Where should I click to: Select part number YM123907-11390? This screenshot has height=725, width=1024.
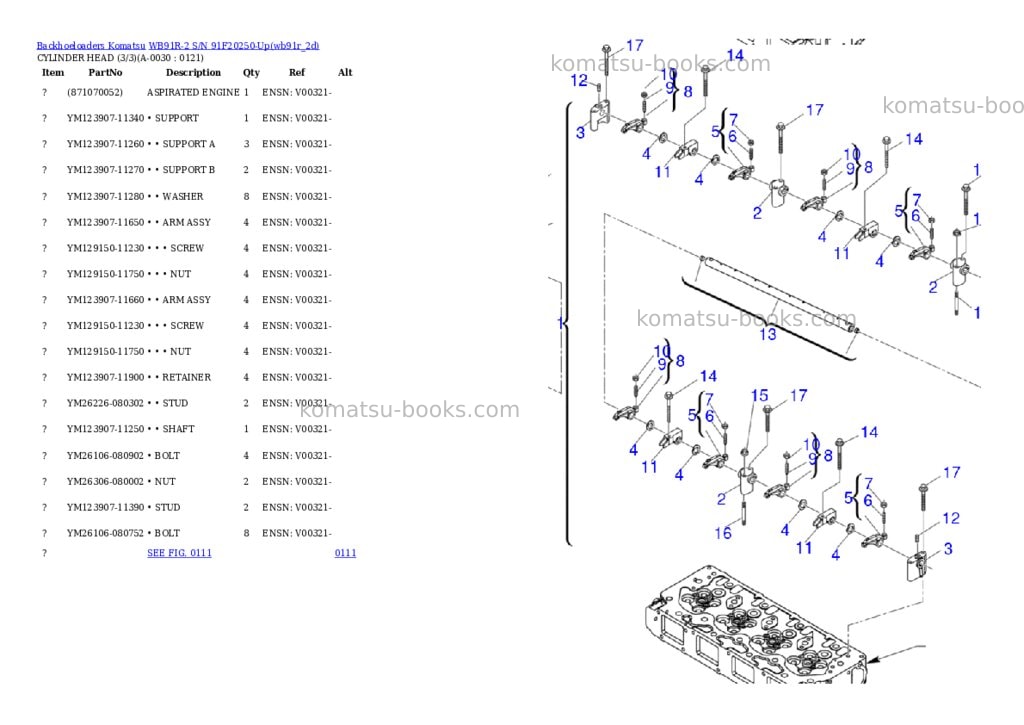pos(105,508)
